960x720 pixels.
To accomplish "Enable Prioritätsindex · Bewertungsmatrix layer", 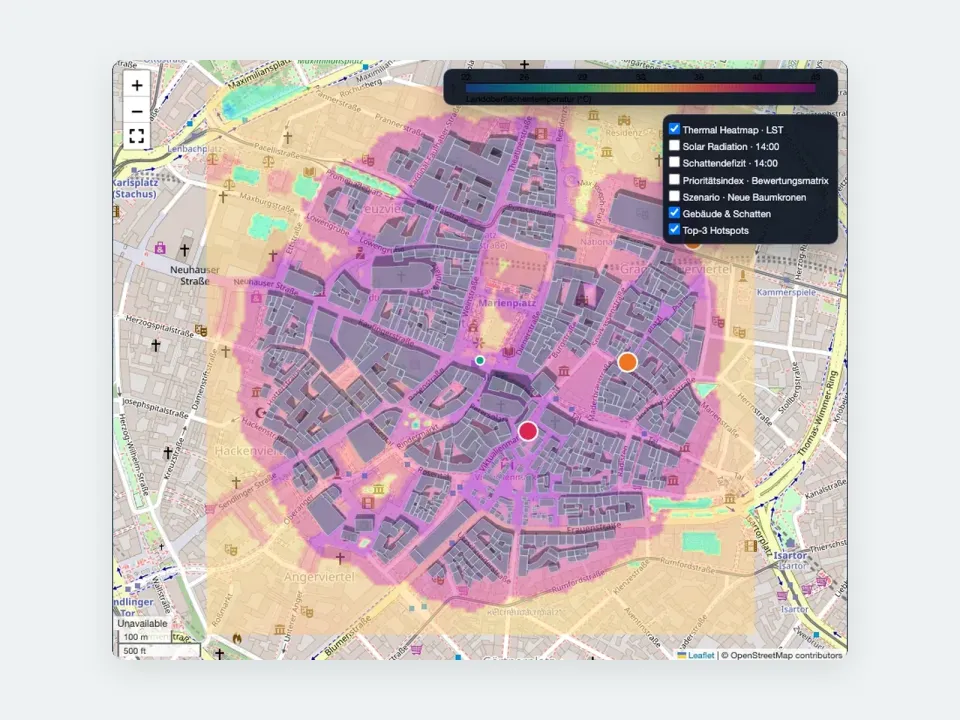I will [674, 179].
